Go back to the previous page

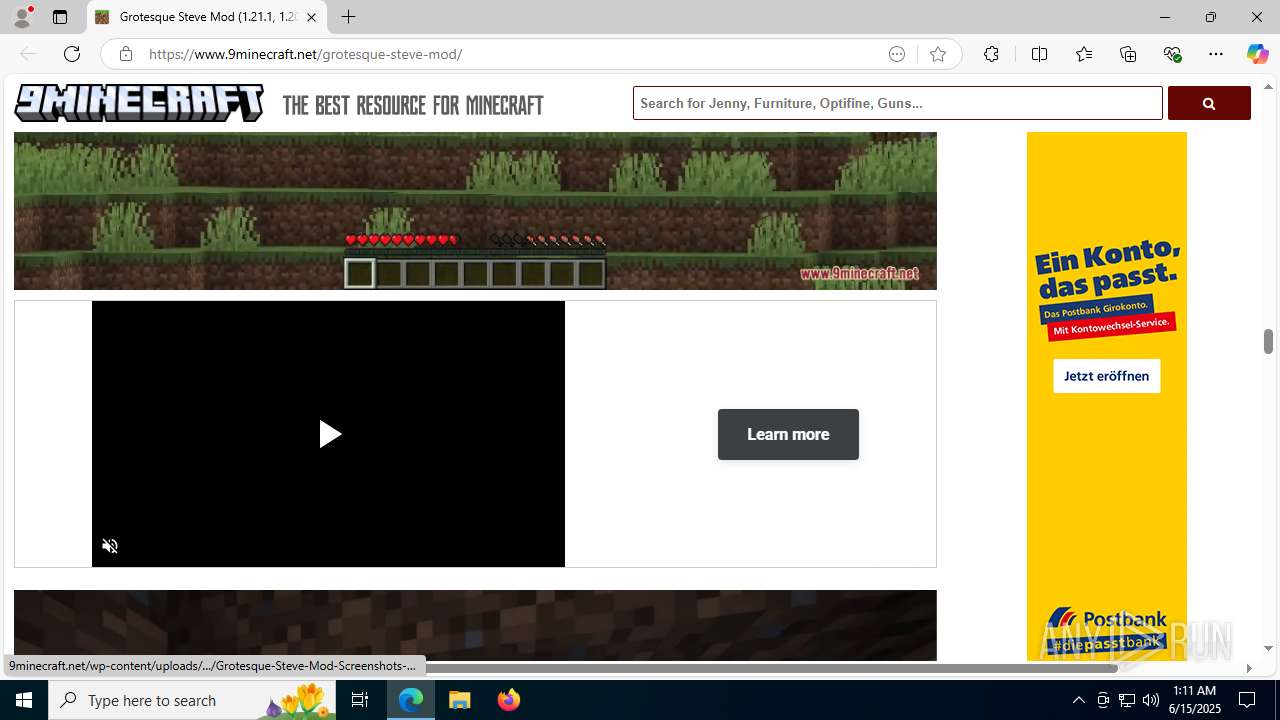click(x=28, y=54)
